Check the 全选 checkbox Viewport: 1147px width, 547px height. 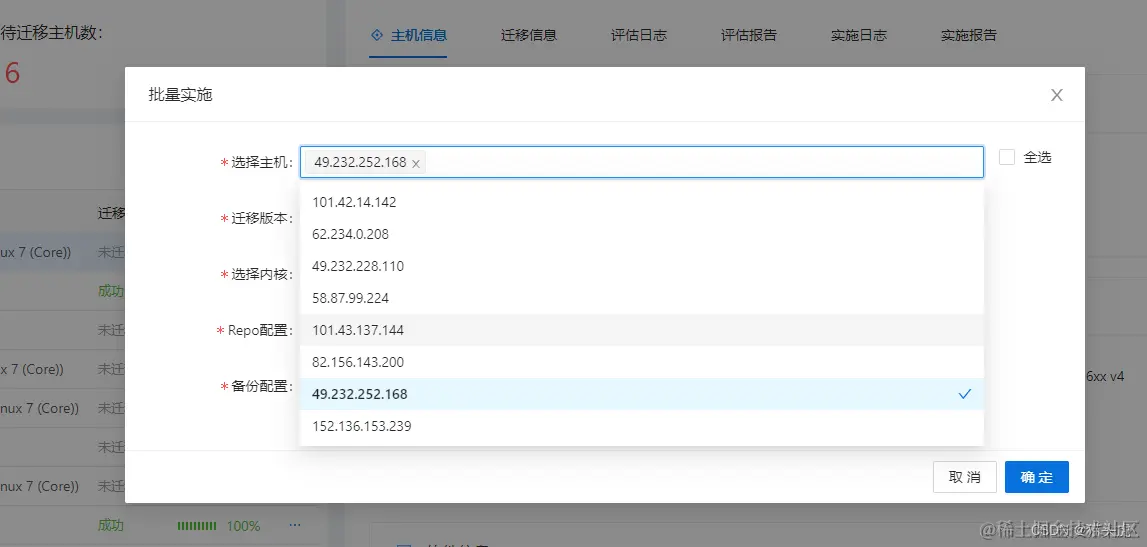coord(1007,157)
